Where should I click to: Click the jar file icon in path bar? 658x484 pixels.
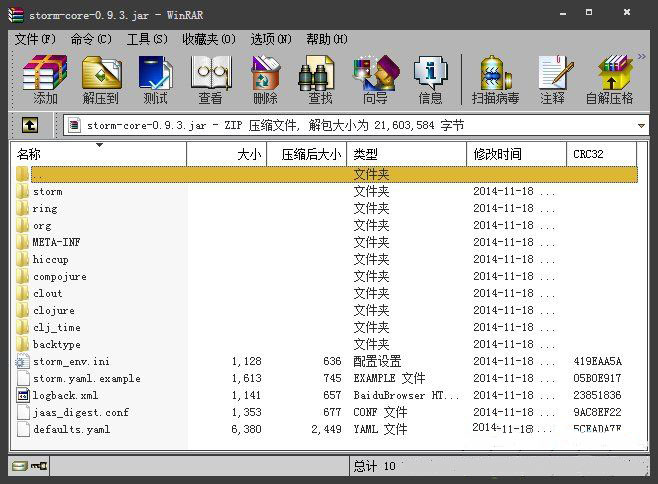[x=74, y=125]
